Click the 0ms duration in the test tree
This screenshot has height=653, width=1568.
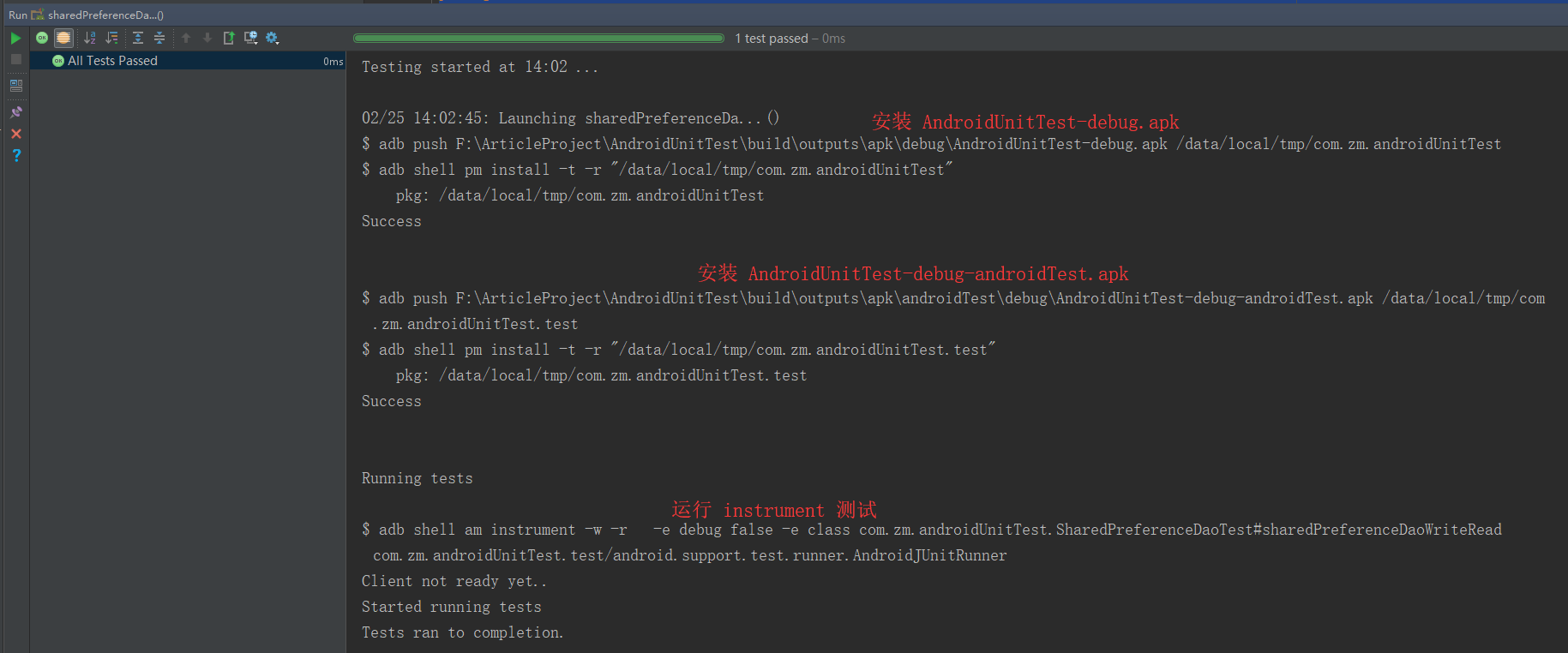click(x=333, y=61)
